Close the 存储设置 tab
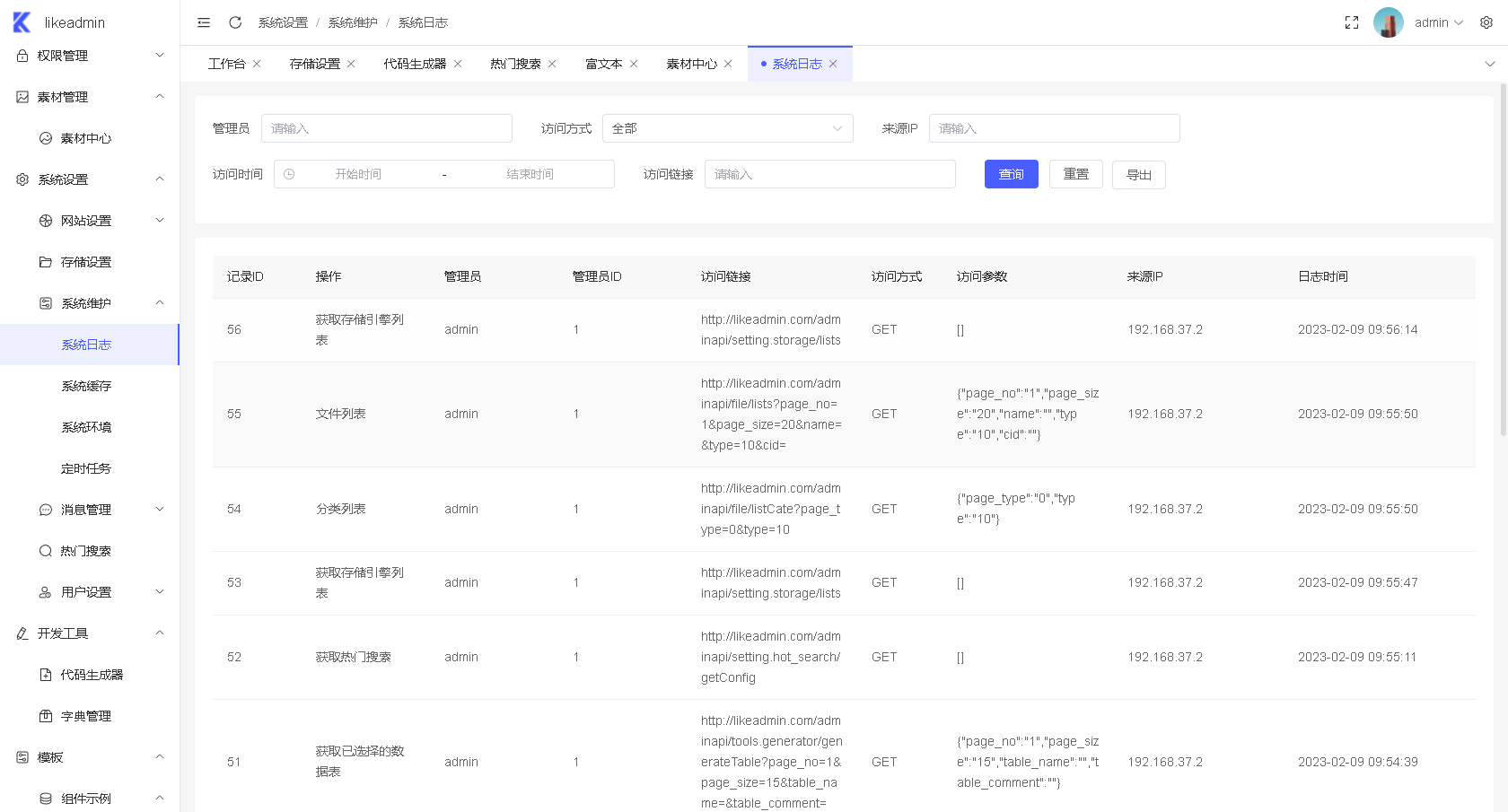 point(351,64)
